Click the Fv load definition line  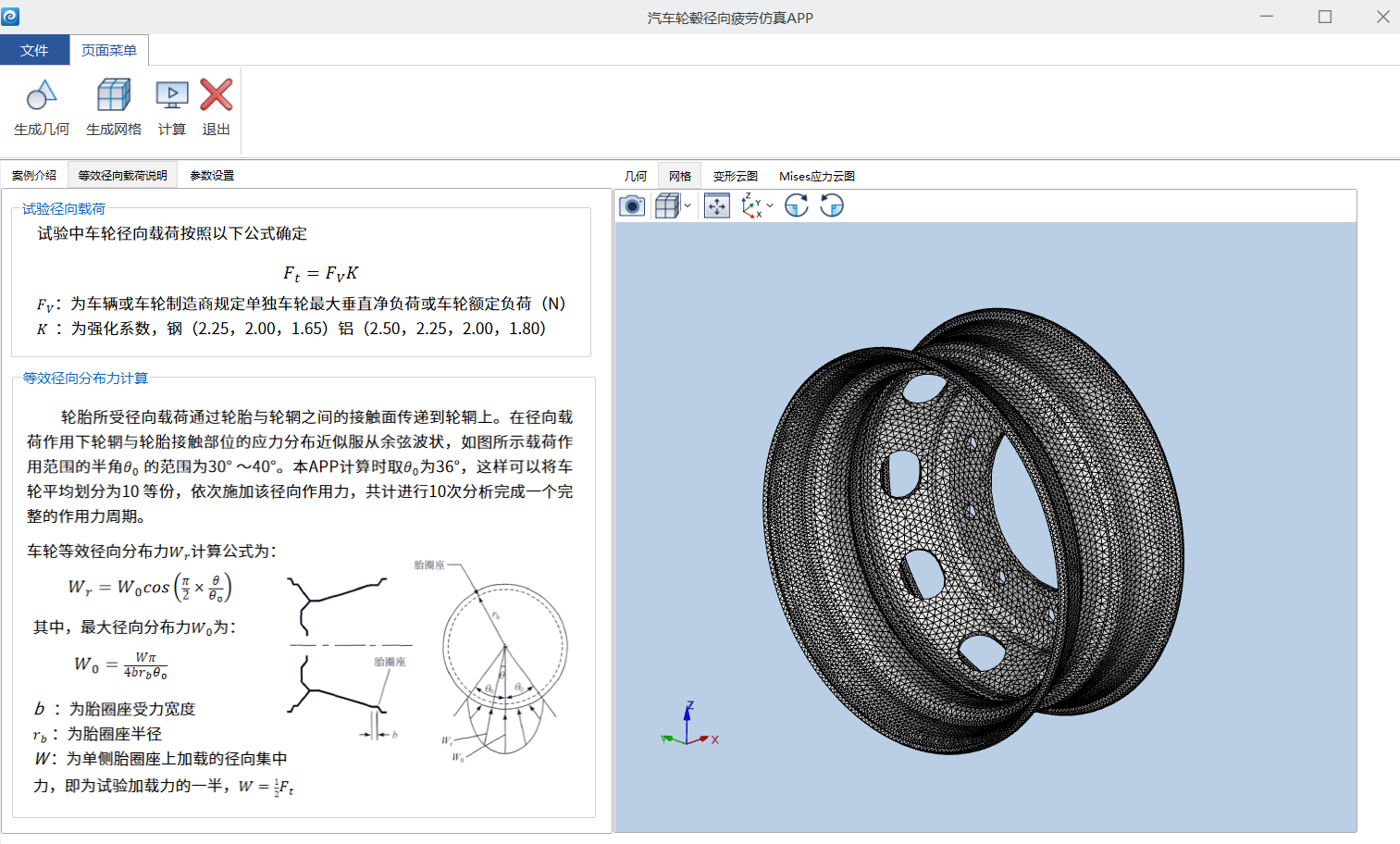[301, 304]
